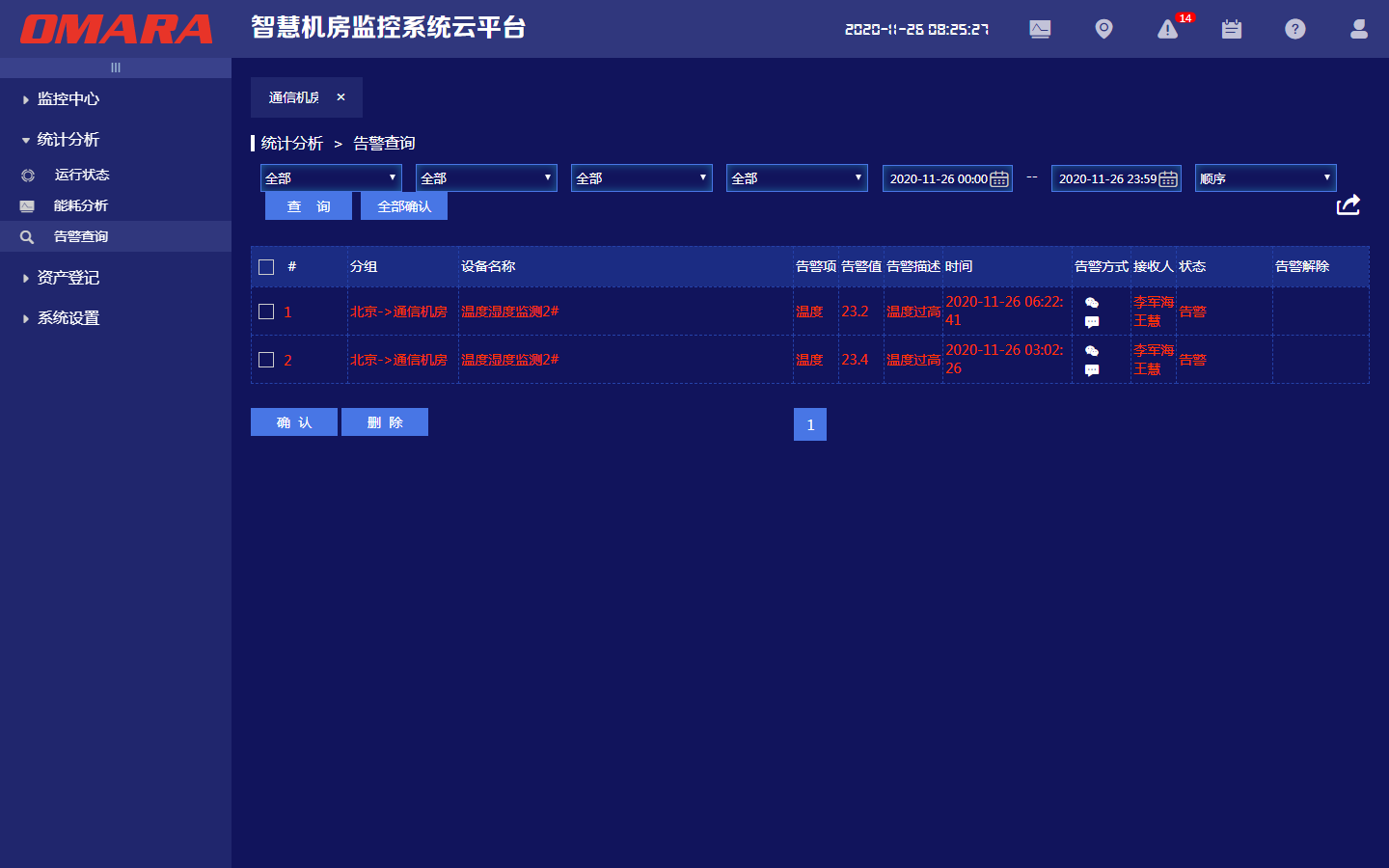Click the 查询 search button
Viewport: 1389px width, 868px height.
pos(309,206)
